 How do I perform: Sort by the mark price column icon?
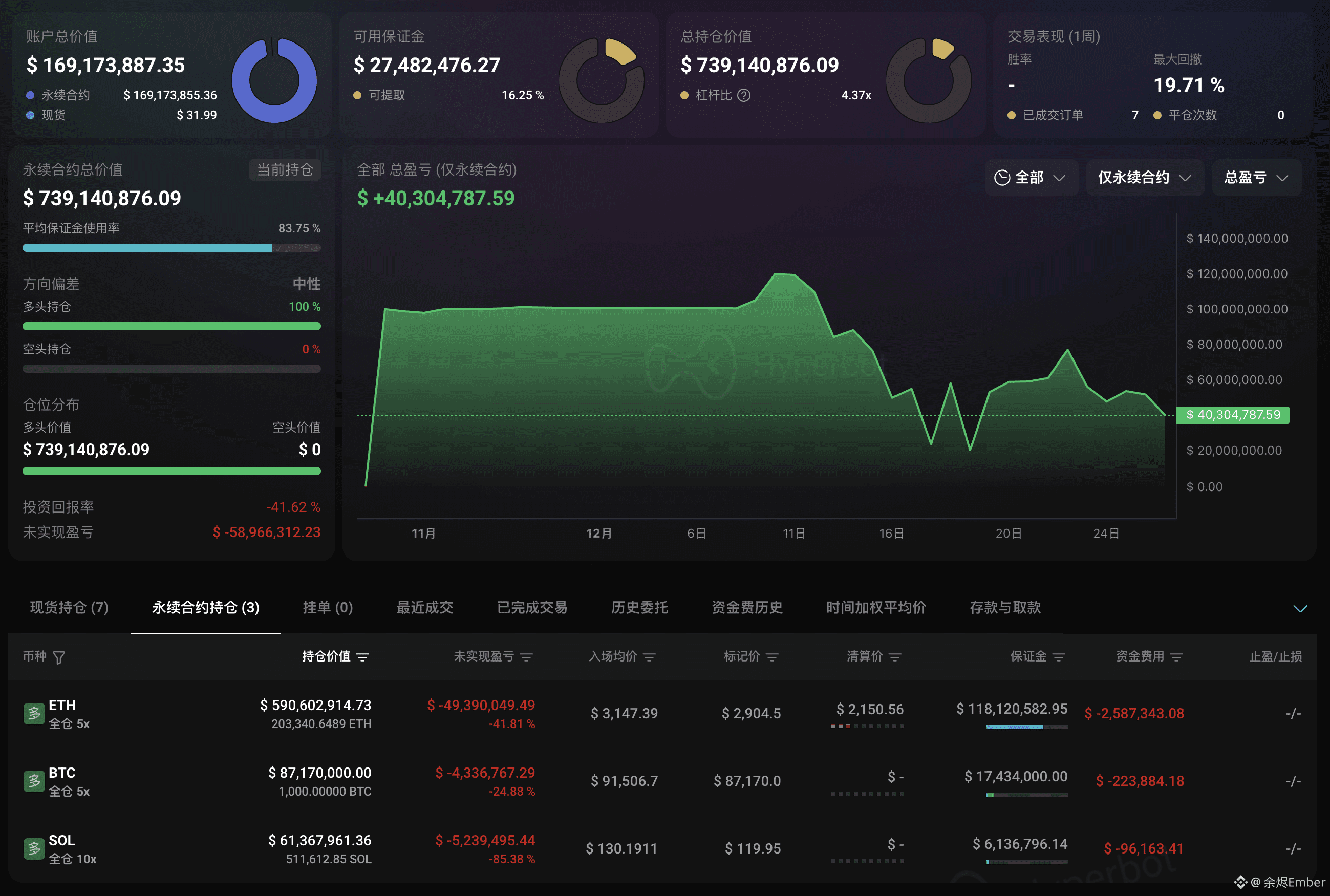[772, 657]
